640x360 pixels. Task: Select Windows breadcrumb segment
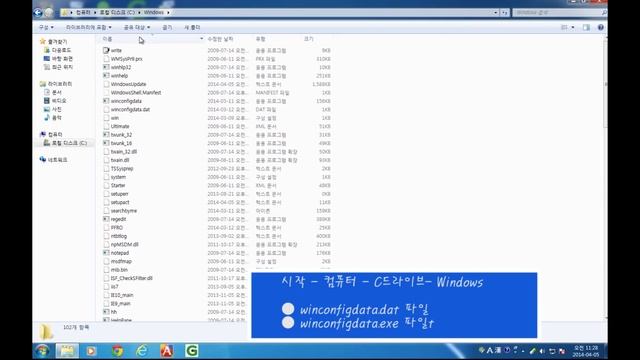[153, 13]
